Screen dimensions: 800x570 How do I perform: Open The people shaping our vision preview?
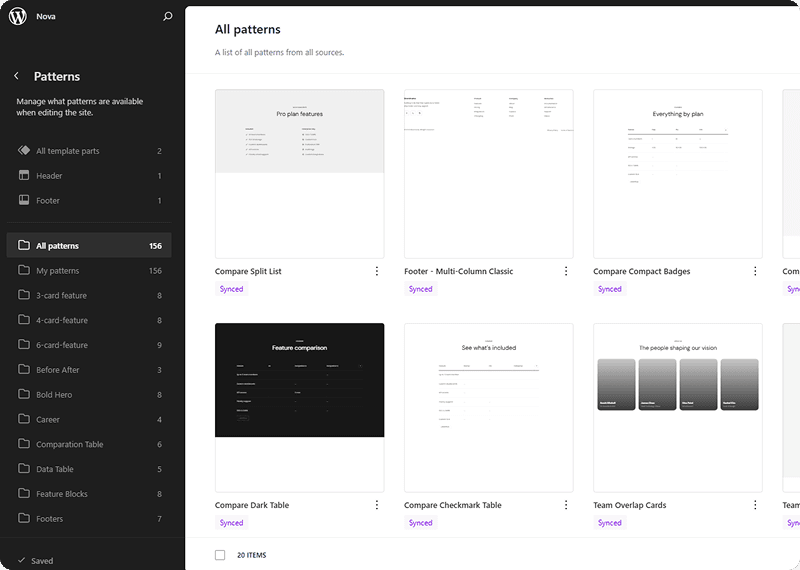[678, 407]
